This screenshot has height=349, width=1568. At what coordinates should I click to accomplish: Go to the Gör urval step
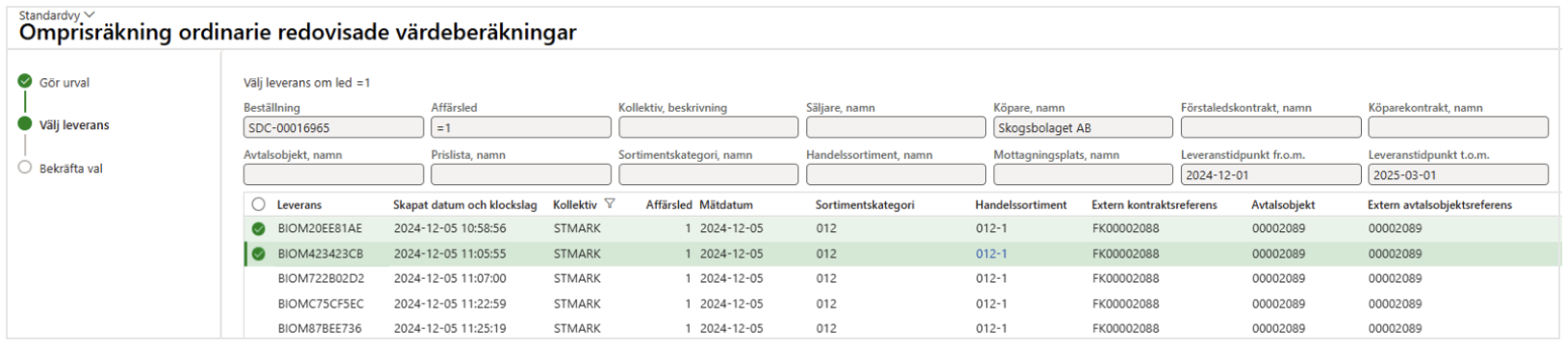(65, 83)
